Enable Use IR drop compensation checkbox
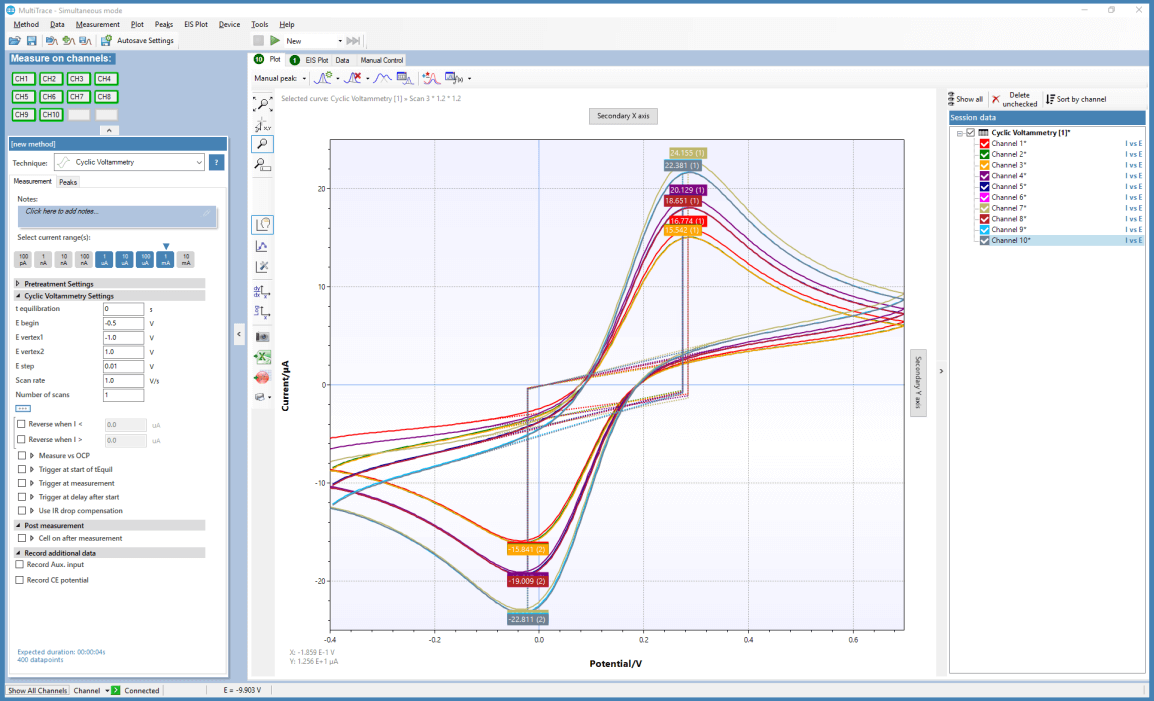Image resolution: width=1154 pixels, height=701 pixels. (x=21, y=510)
